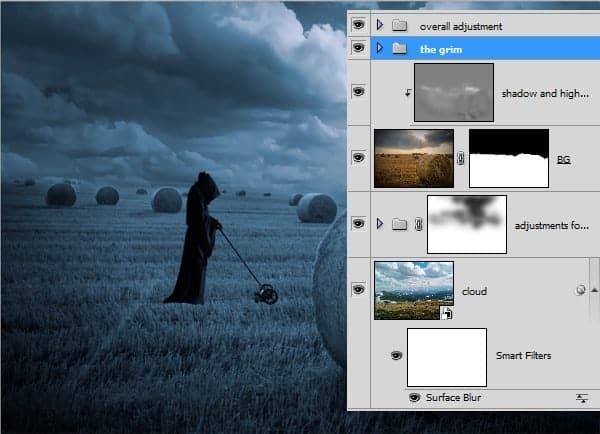Collapse the cloud layer smart filters arrow
This screenshot has height=434, width=600.
594,290
